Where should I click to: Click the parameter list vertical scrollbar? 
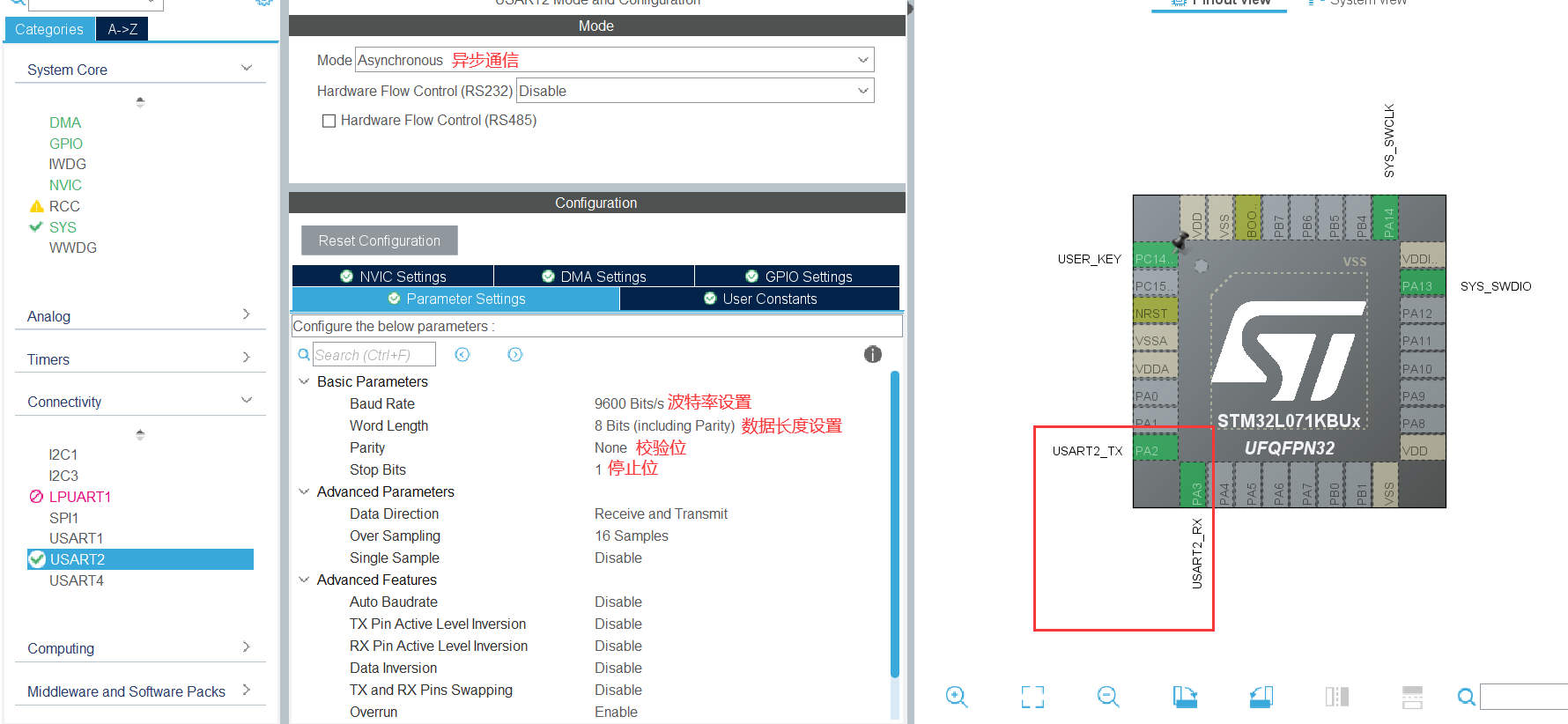pos(895,524)
